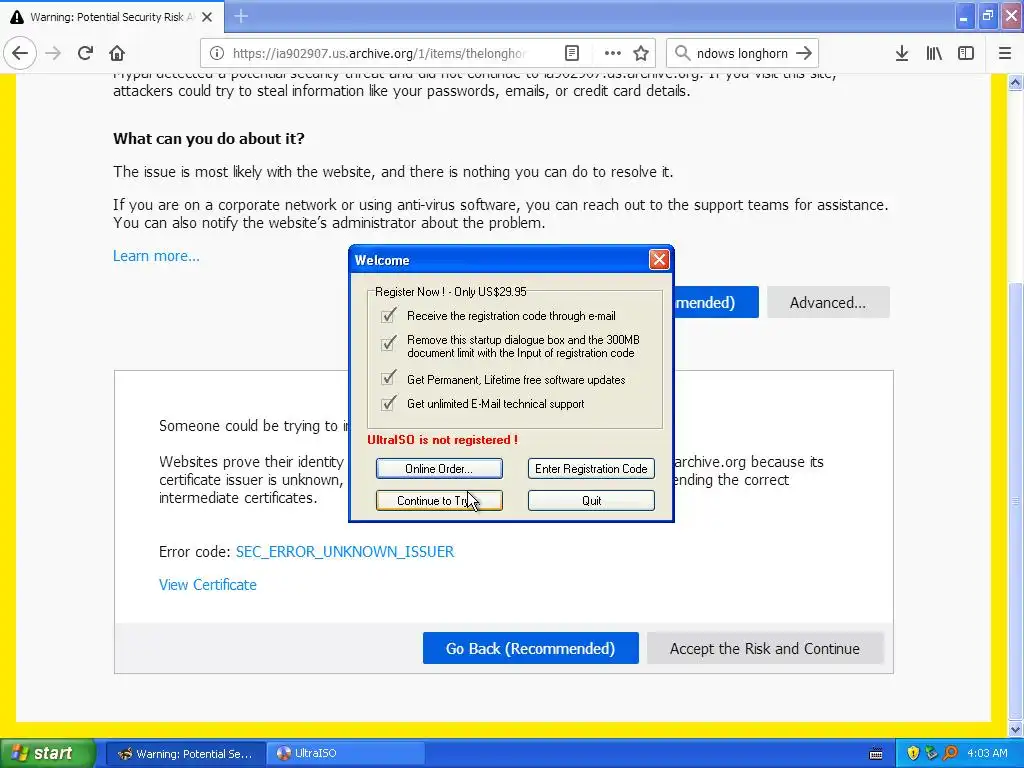The image size is (1024, 768).
Task: Click the taskbar clock 4:03 AM
Action: 987,753
